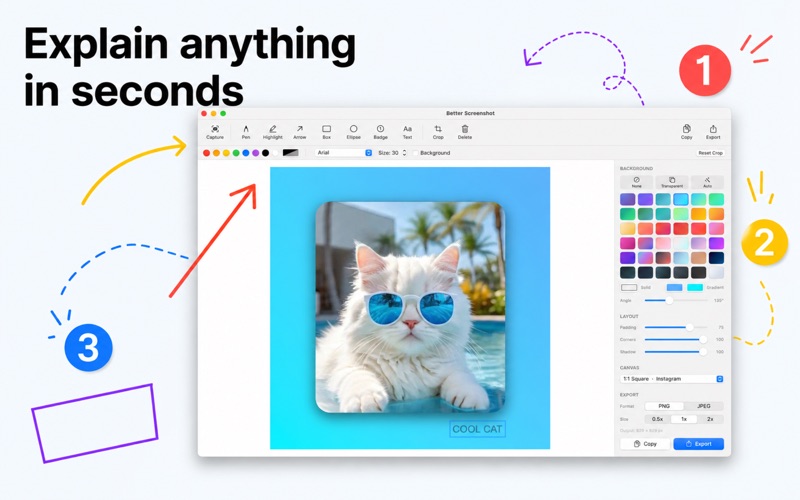Click the Copy button beside blue Export

coord(645,444)
